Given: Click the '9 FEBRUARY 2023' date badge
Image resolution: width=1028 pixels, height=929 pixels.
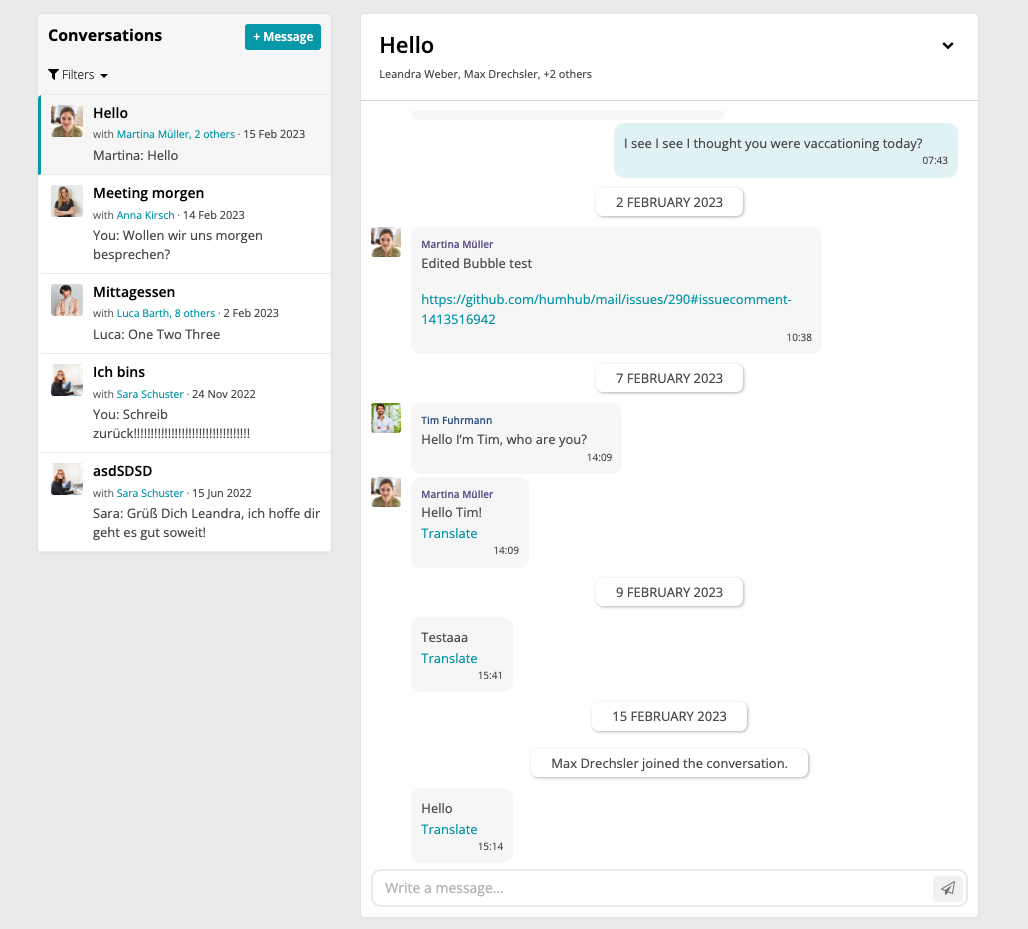Looking at the screenshot, I should click(669, 593).
